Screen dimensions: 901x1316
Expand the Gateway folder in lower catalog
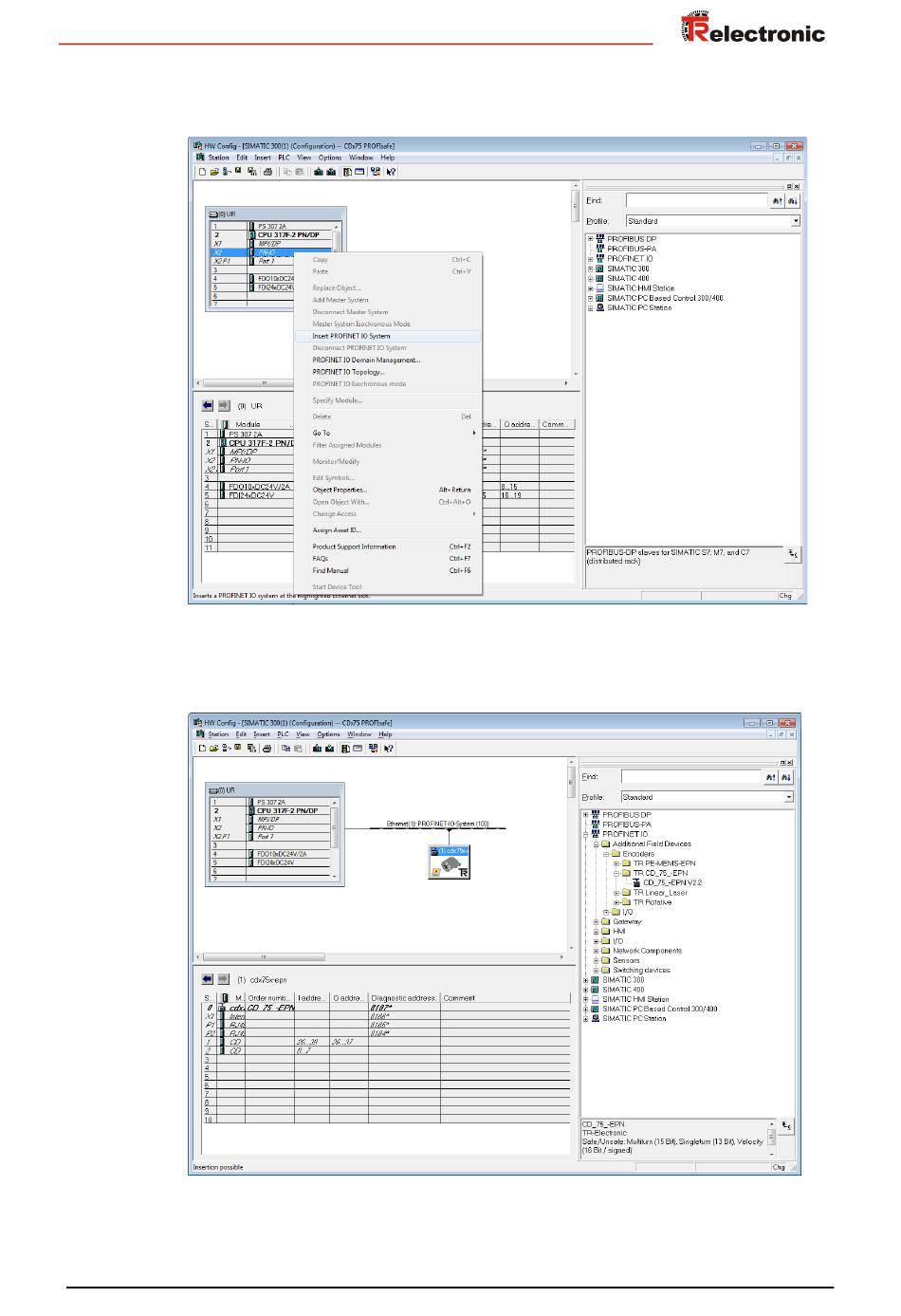tap(596, 921)
